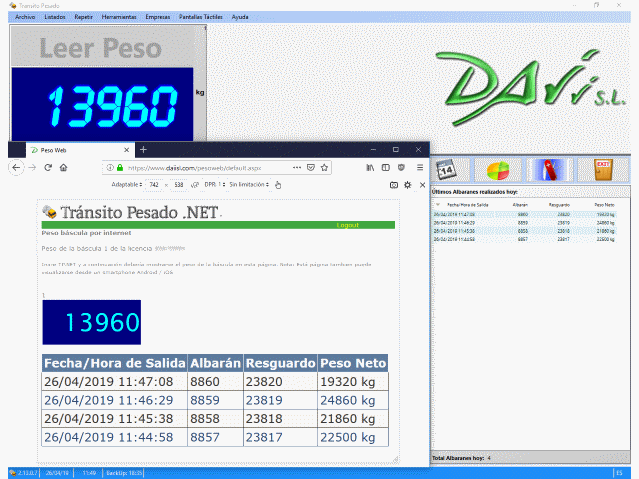639x479 pixels.
Task: Click the viewport height field 538
Action: [178, 185]
